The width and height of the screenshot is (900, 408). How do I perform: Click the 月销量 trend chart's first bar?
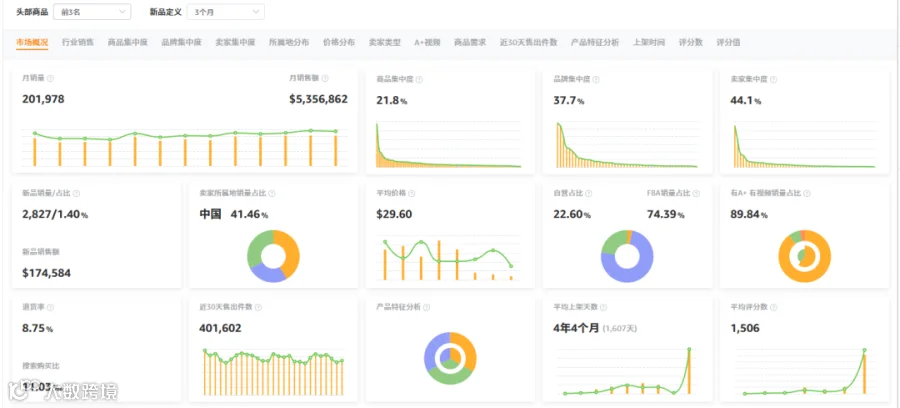35,151
